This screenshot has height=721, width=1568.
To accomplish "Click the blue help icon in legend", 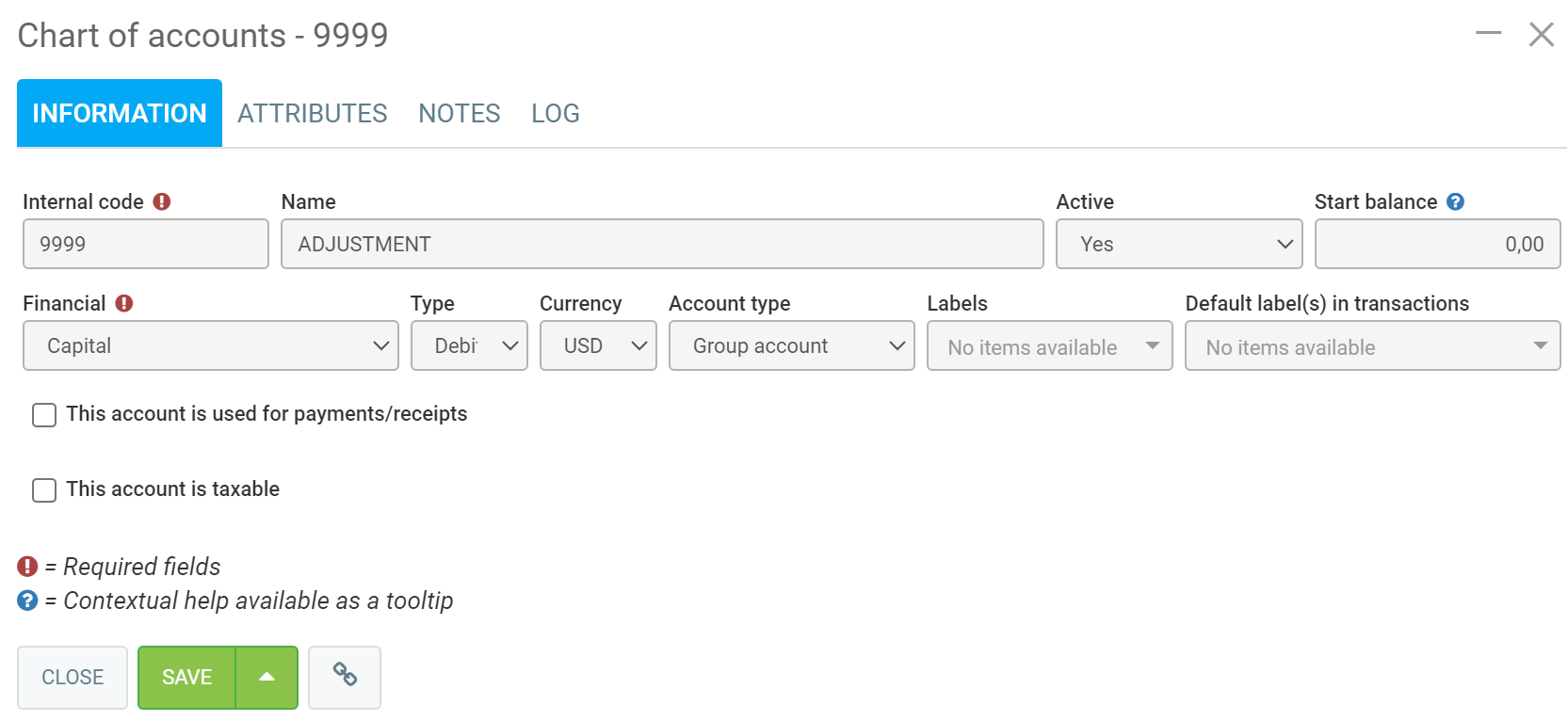I will [27, 601].
